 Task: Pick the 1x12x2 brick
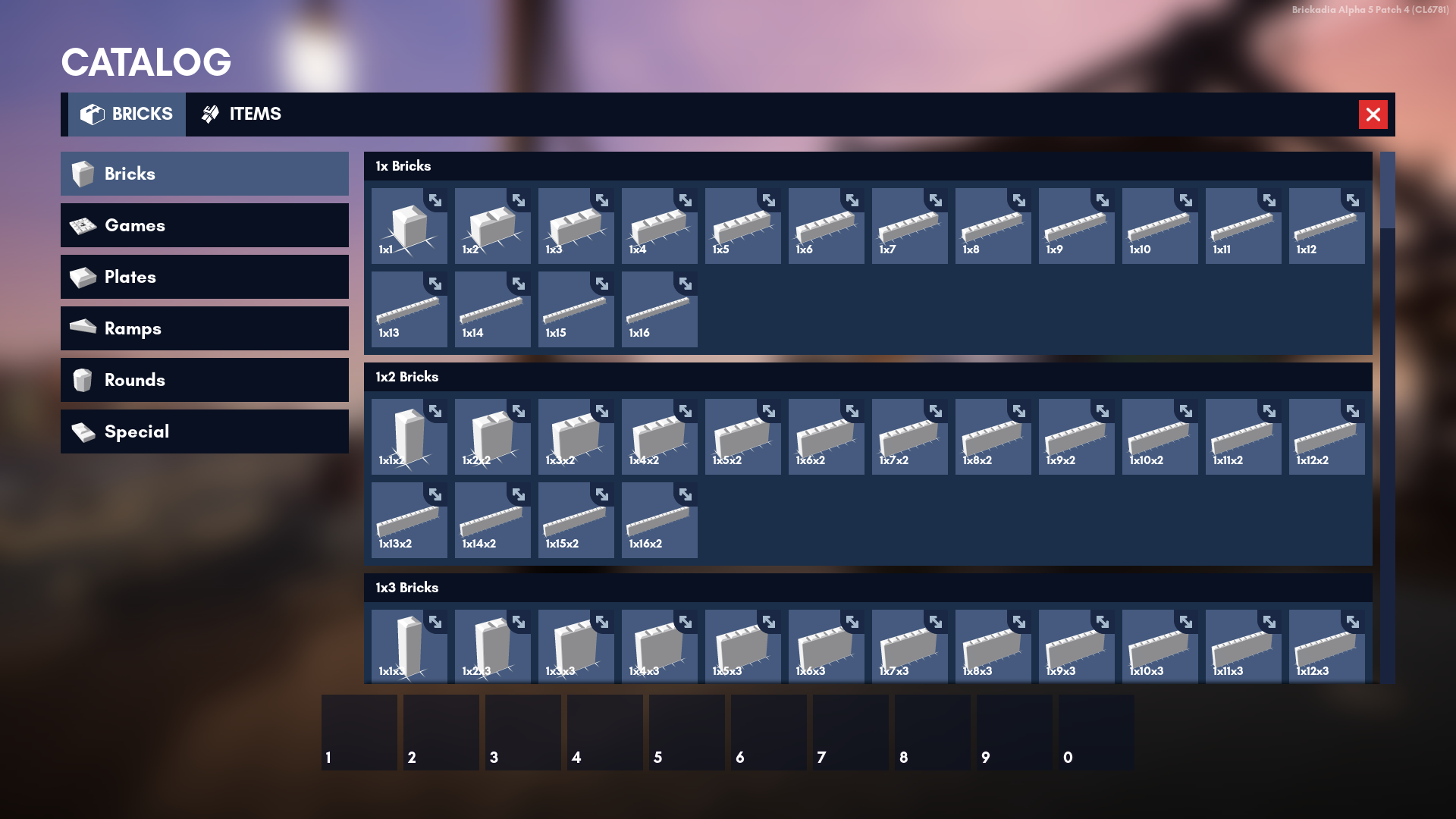pyautogui.click(x=1326, y=437)
